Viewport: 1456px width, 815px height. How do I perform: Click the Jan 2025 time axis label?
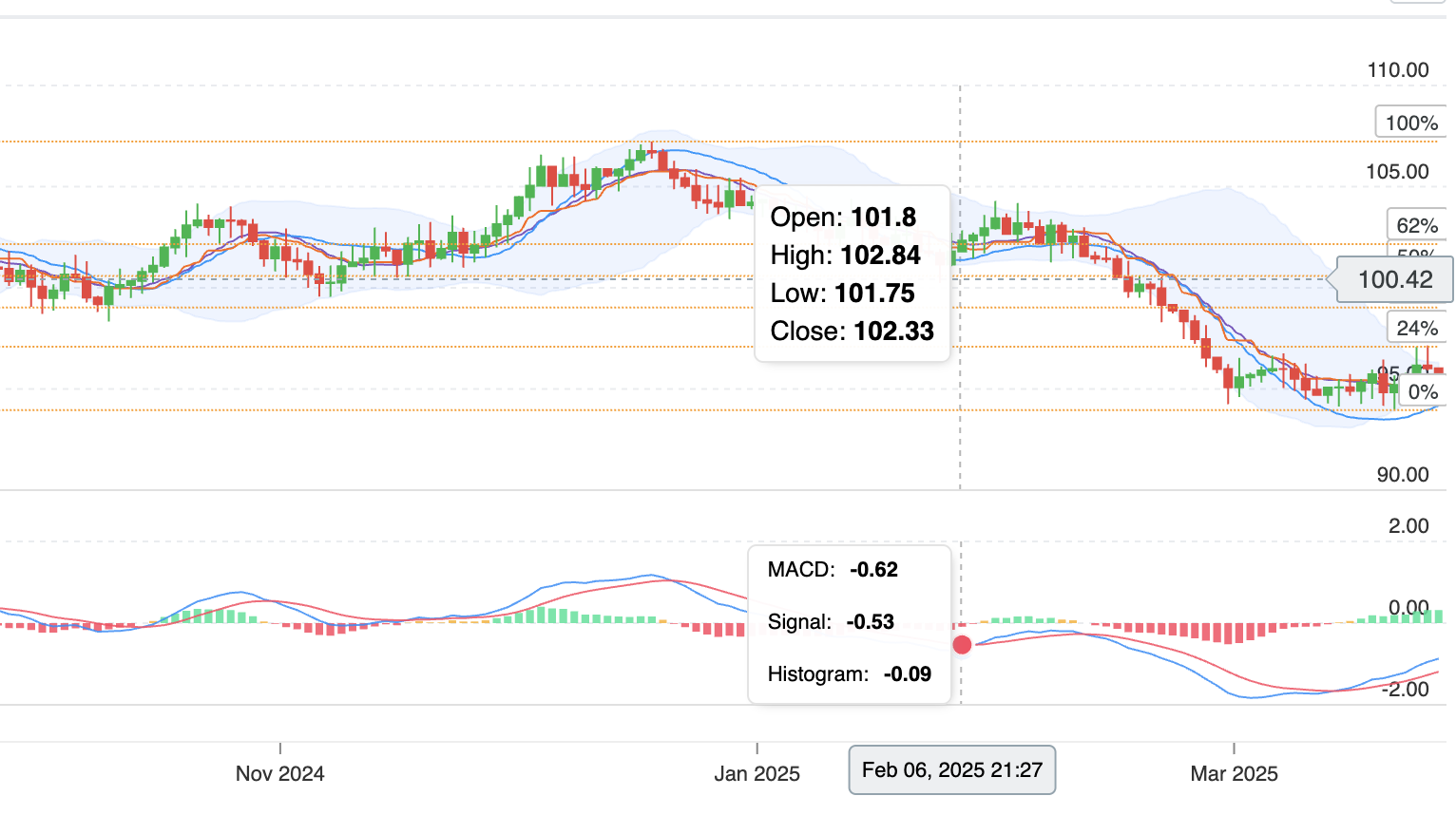tap(757, 773)
